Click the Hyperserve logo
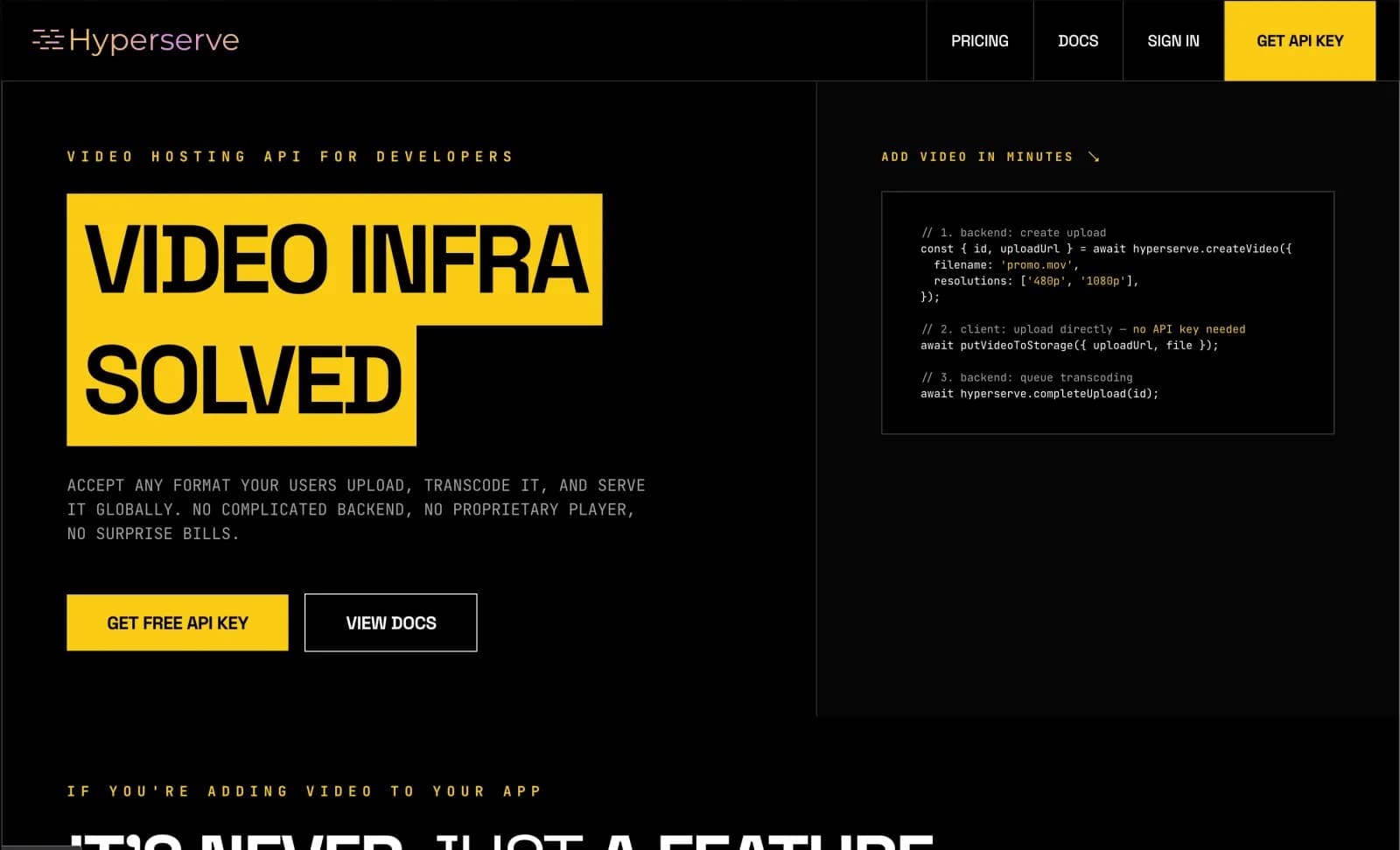The height and width of the screenshot is (850, 1400). [x=136, y=40]
